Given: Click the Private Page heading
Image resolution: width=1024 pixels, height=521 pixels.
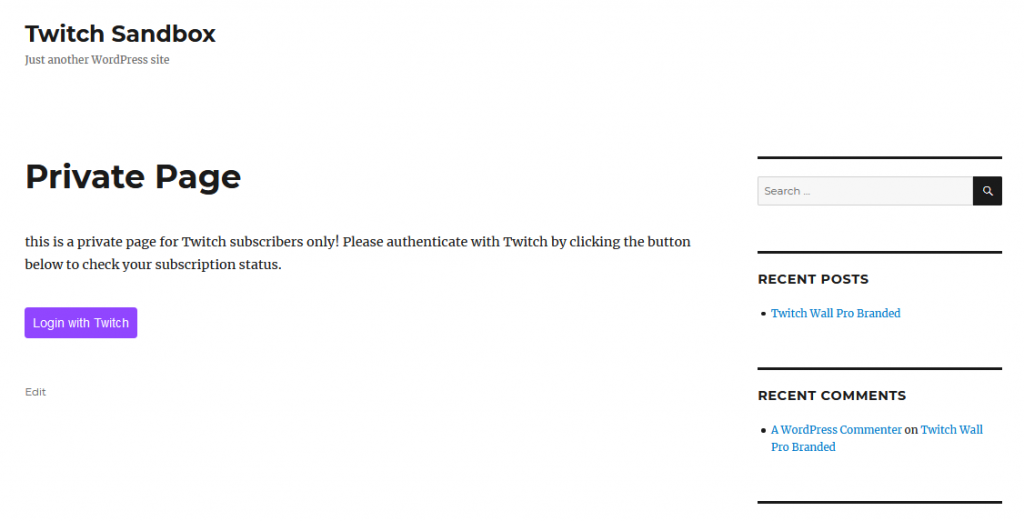Looking at the screenshot, I should pyautogui.click(x=133, y=176).
